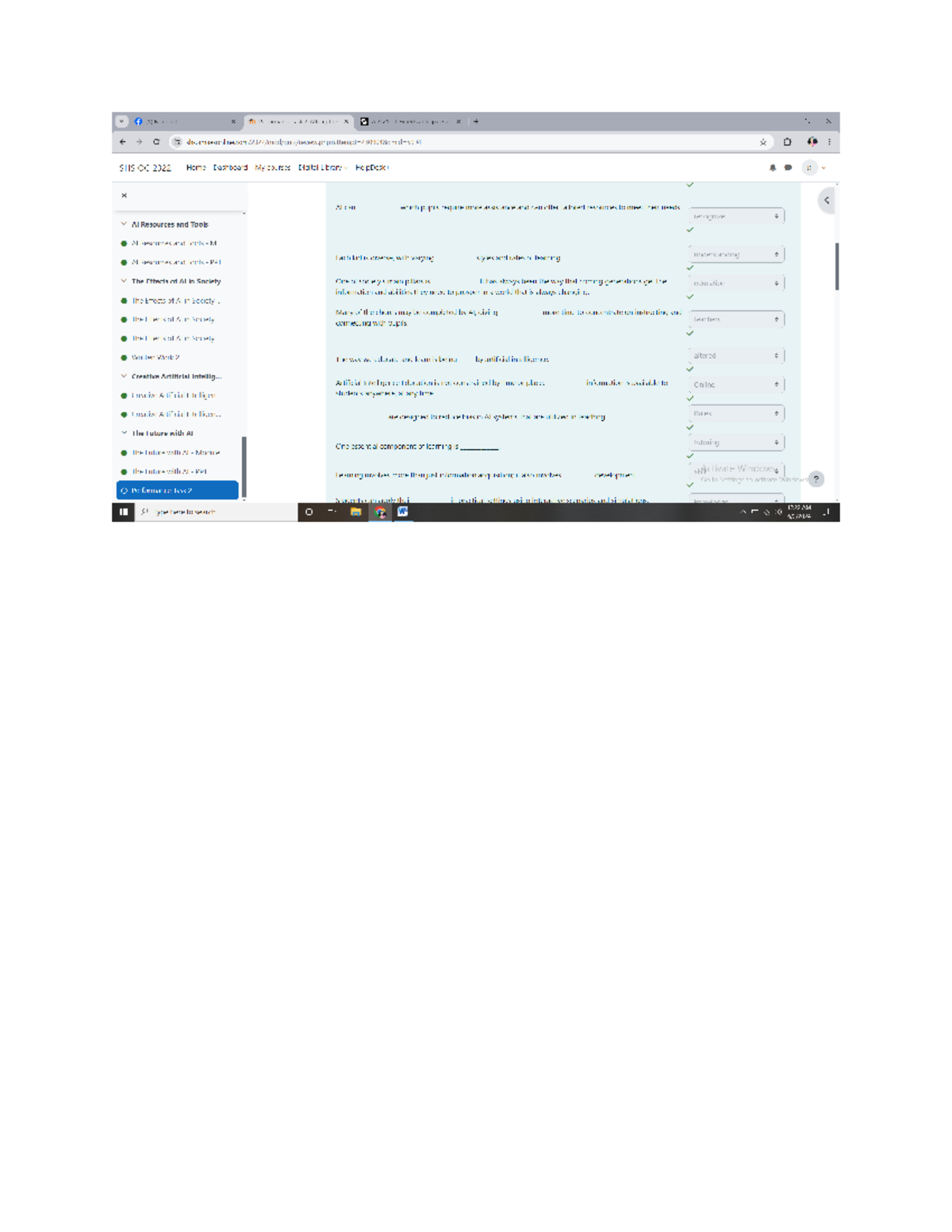The image size is (952, 1232).
Task: Open the dropdown showing 'altered'
Action: coord(736,355)
